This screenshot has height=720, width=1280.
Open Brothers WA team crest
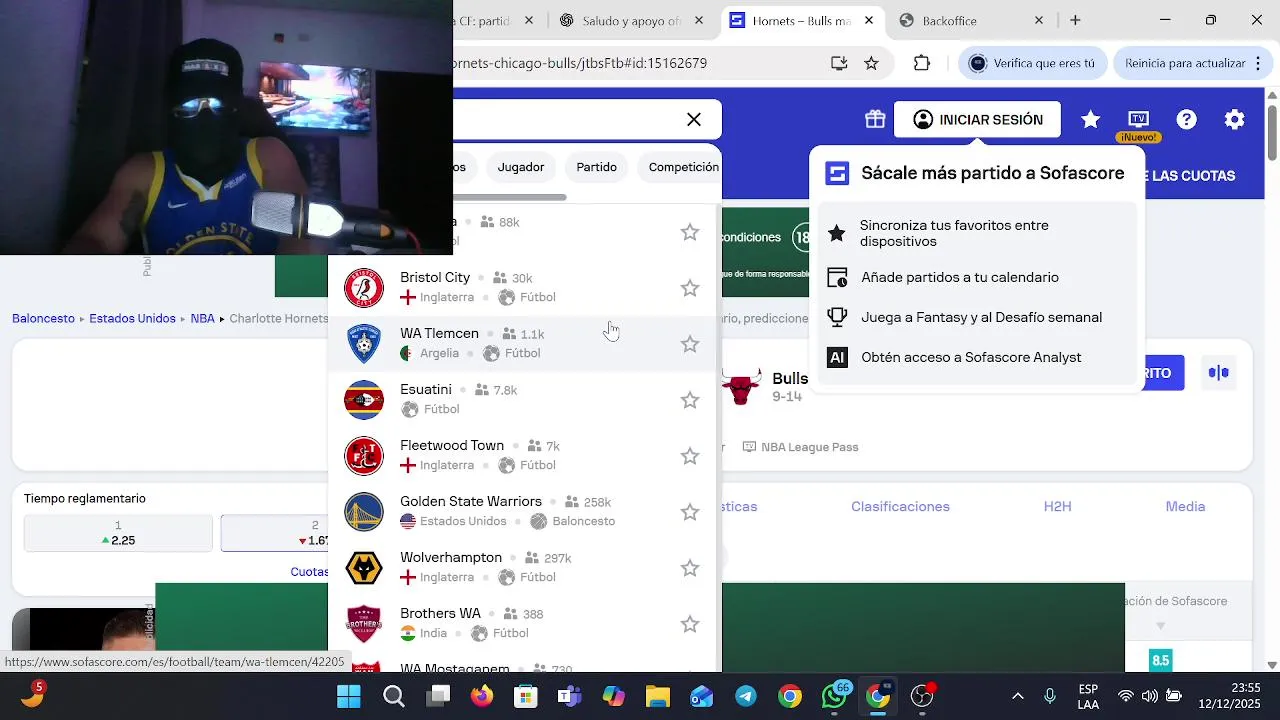pyautogui.click(x=364, y=624)
